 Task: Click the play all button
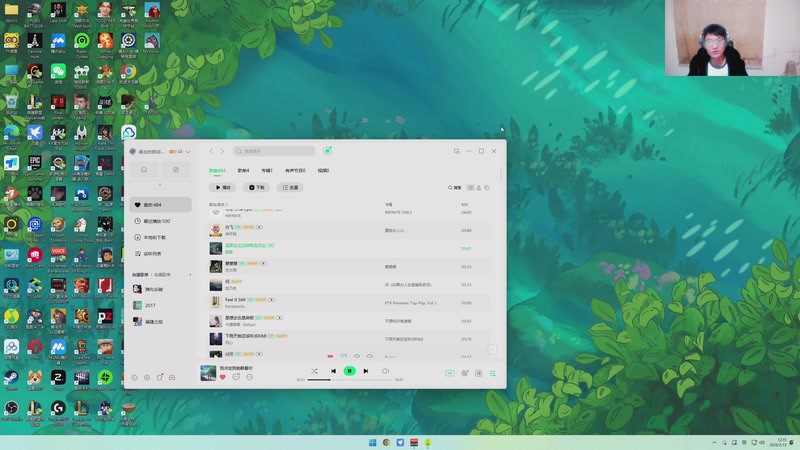[222, 187]
